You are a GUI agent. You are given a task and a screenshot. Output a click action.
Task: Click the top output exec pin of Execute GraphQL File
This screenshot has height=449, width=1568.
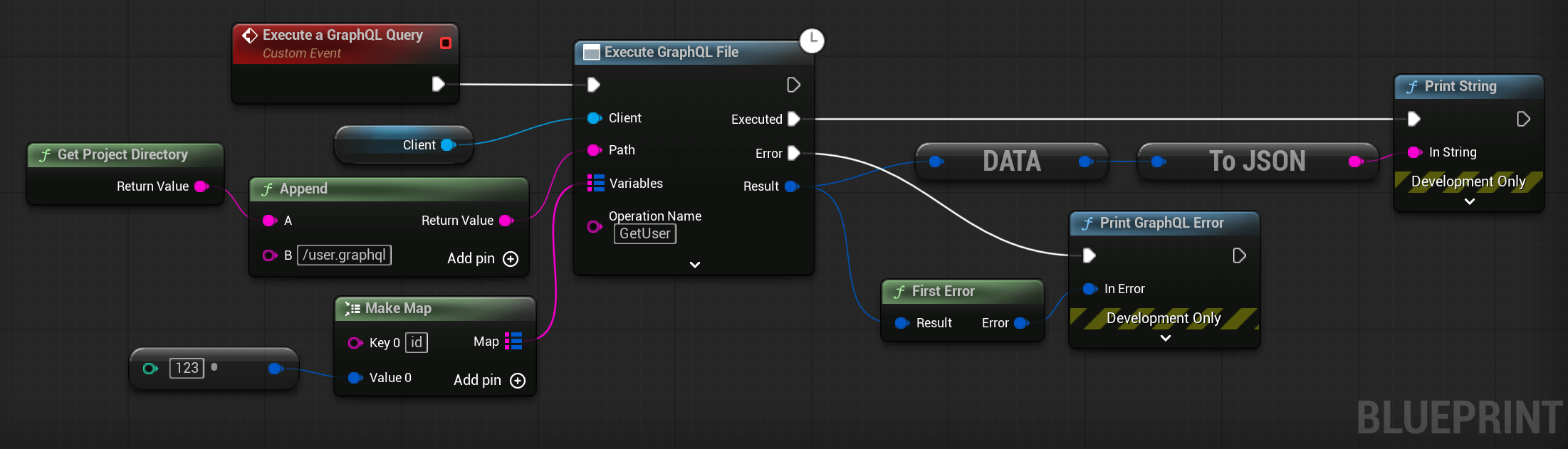click(x=793, y=85)
